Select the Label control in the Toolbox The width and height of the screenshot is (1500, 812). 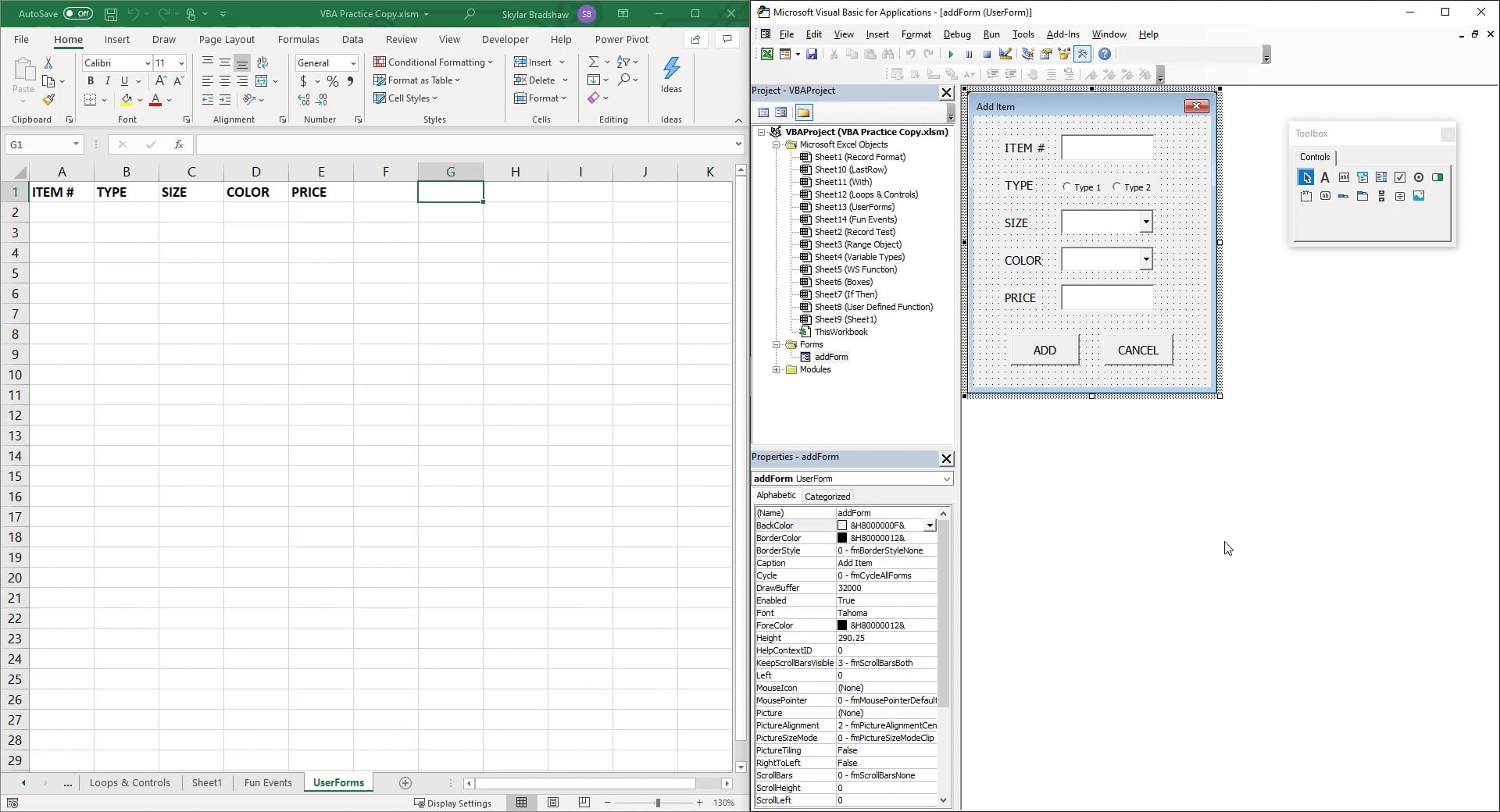[1325, 177]
